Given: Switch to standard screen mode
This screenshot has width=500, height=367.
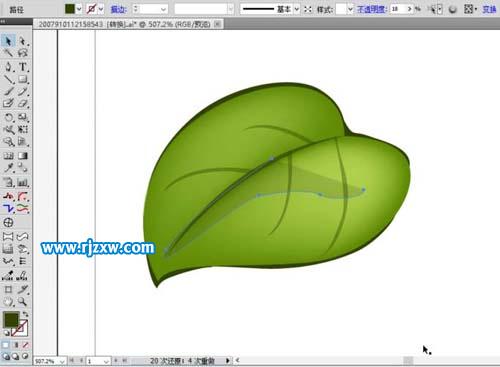Looking at the screenshot, I should [x=6, y=356].
